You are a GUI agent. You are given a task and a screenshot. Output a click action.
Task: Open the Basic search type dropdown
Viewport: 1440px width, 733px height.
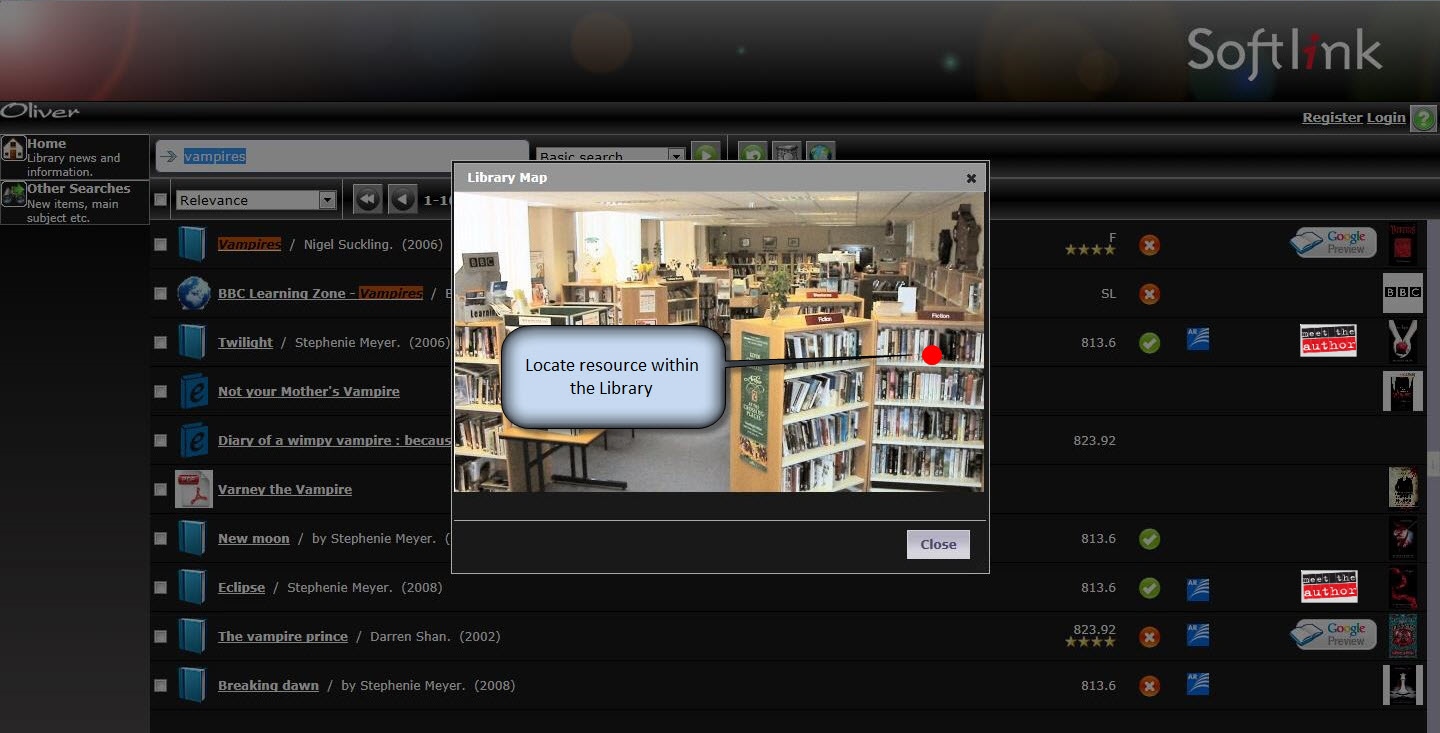pos(676,156)
